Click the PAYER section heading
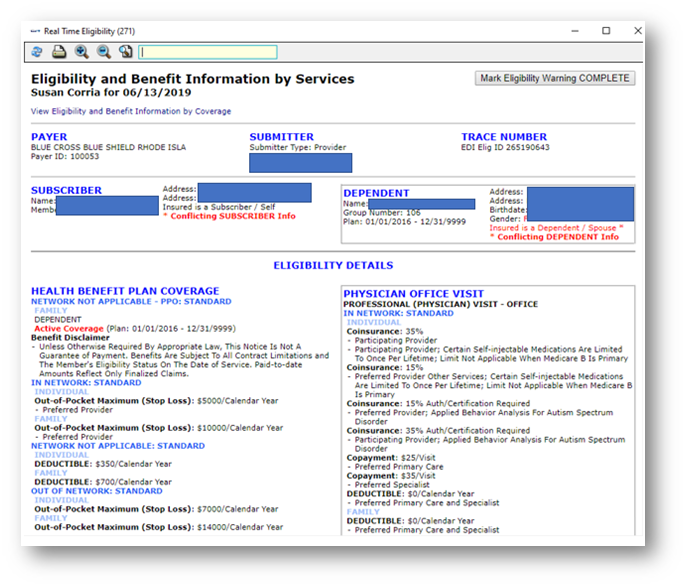Image resolution: width=687 pixels, height=588 pixels. 49,137
